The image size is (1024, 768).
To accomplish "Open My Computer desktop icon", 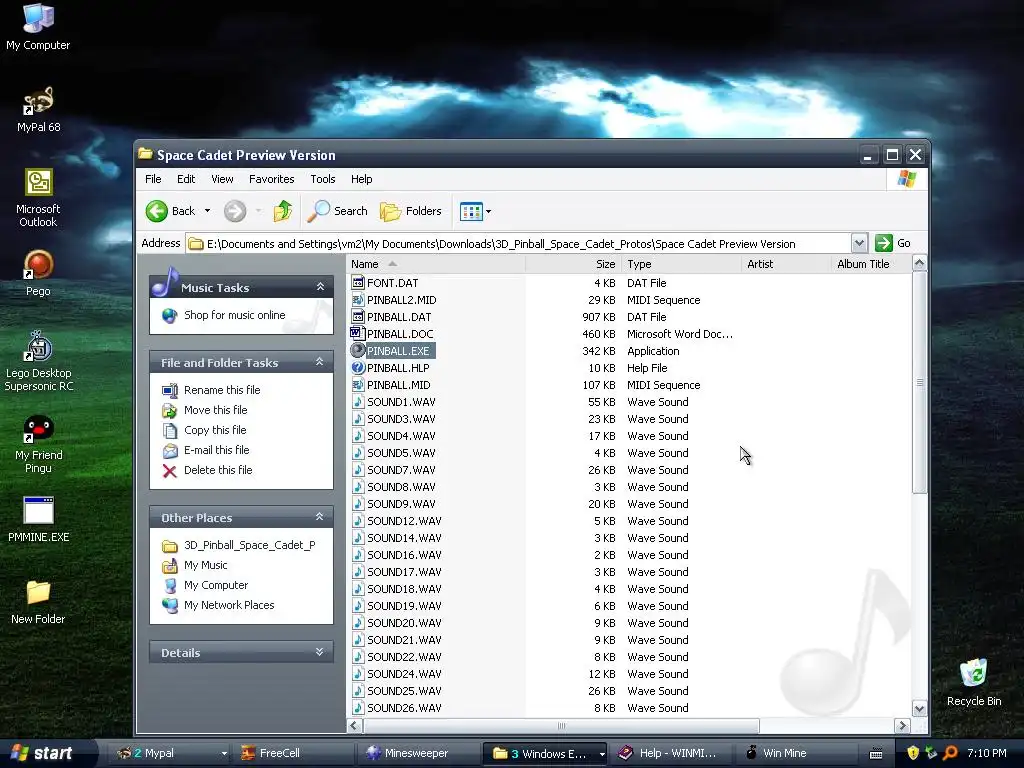I will click(38, 26).
